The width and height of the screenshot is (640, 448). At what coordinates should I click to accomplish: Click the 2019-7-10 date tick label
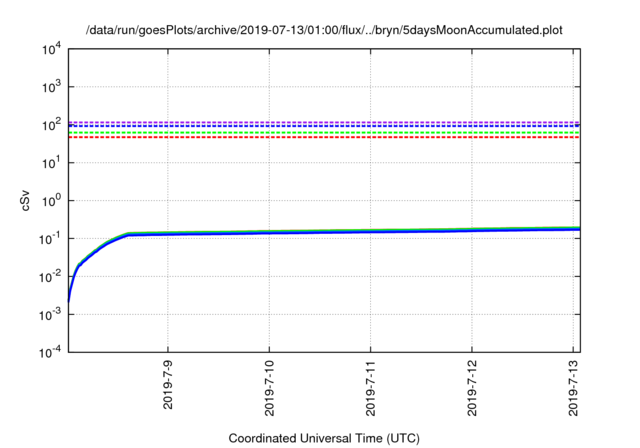click(x=269, y=388)
